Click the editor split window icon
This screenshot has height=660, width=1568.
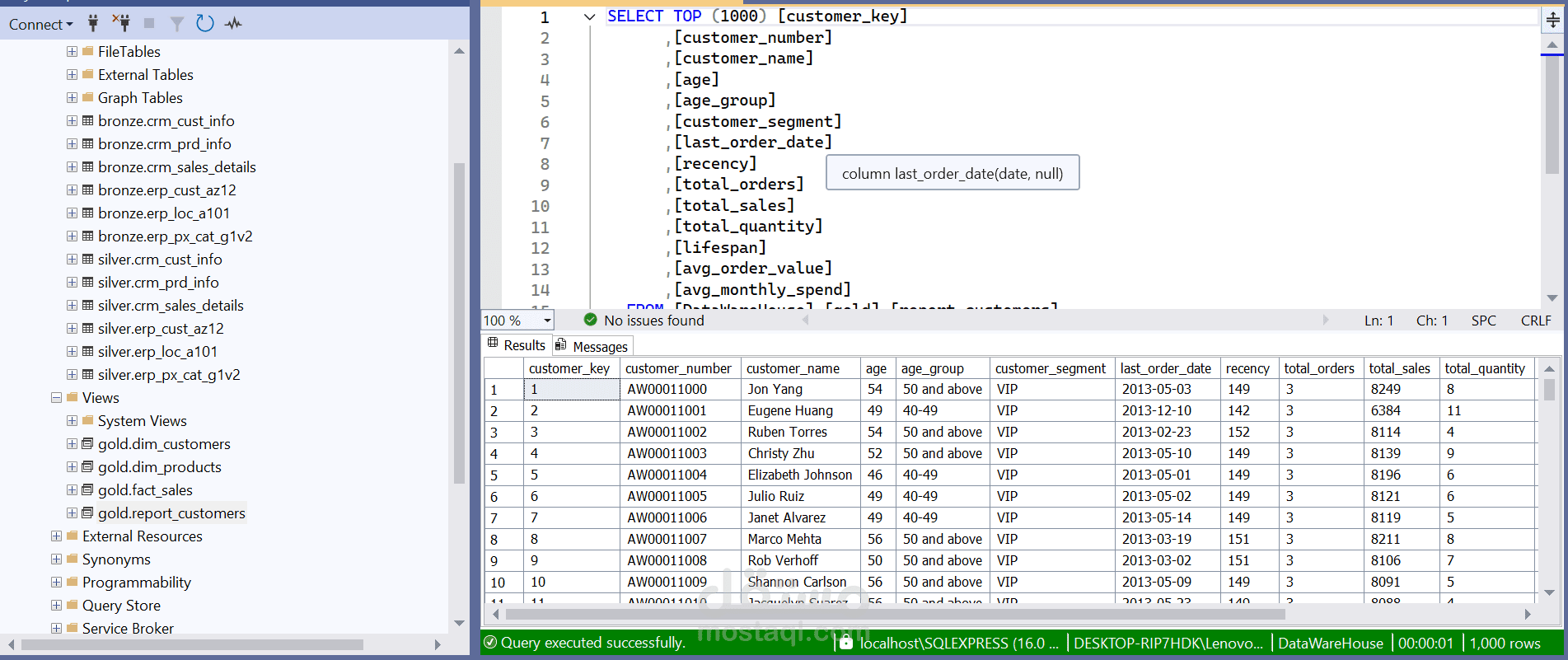[x=1552, y=20]
